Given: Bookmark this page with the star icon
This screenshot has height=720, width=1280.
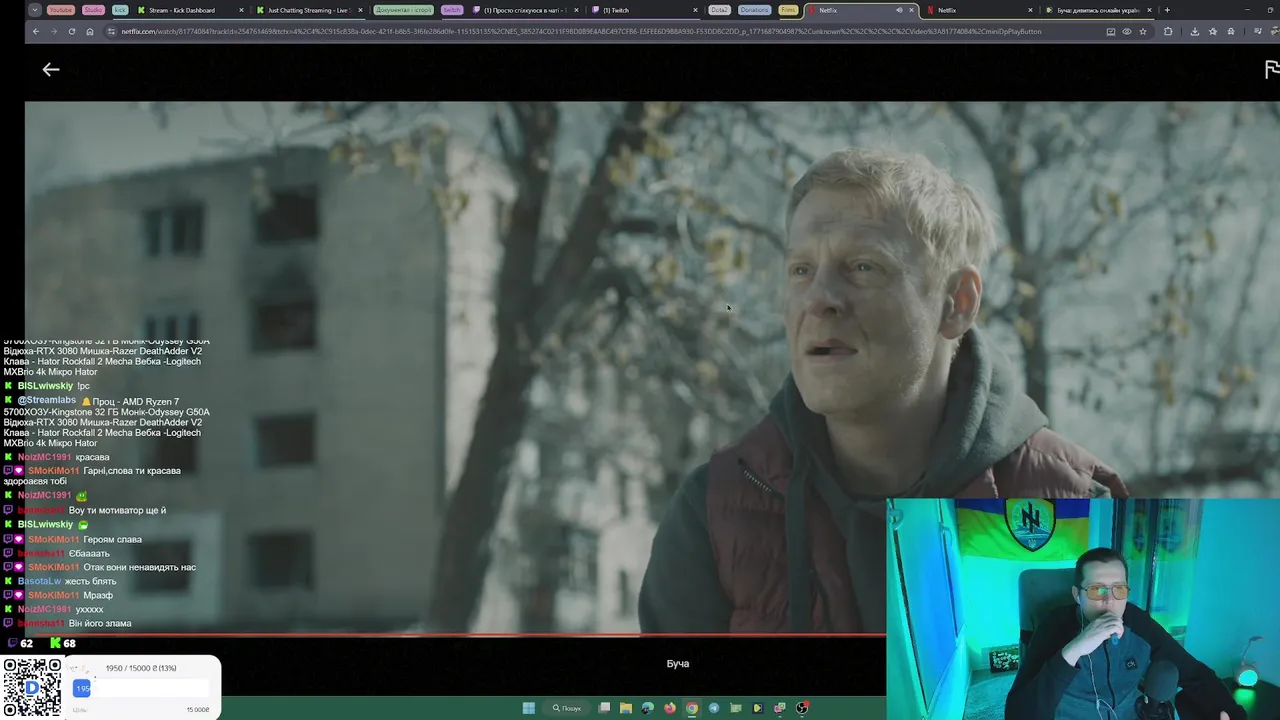Looking at the screenshot, I should [x=1143, y=31].
